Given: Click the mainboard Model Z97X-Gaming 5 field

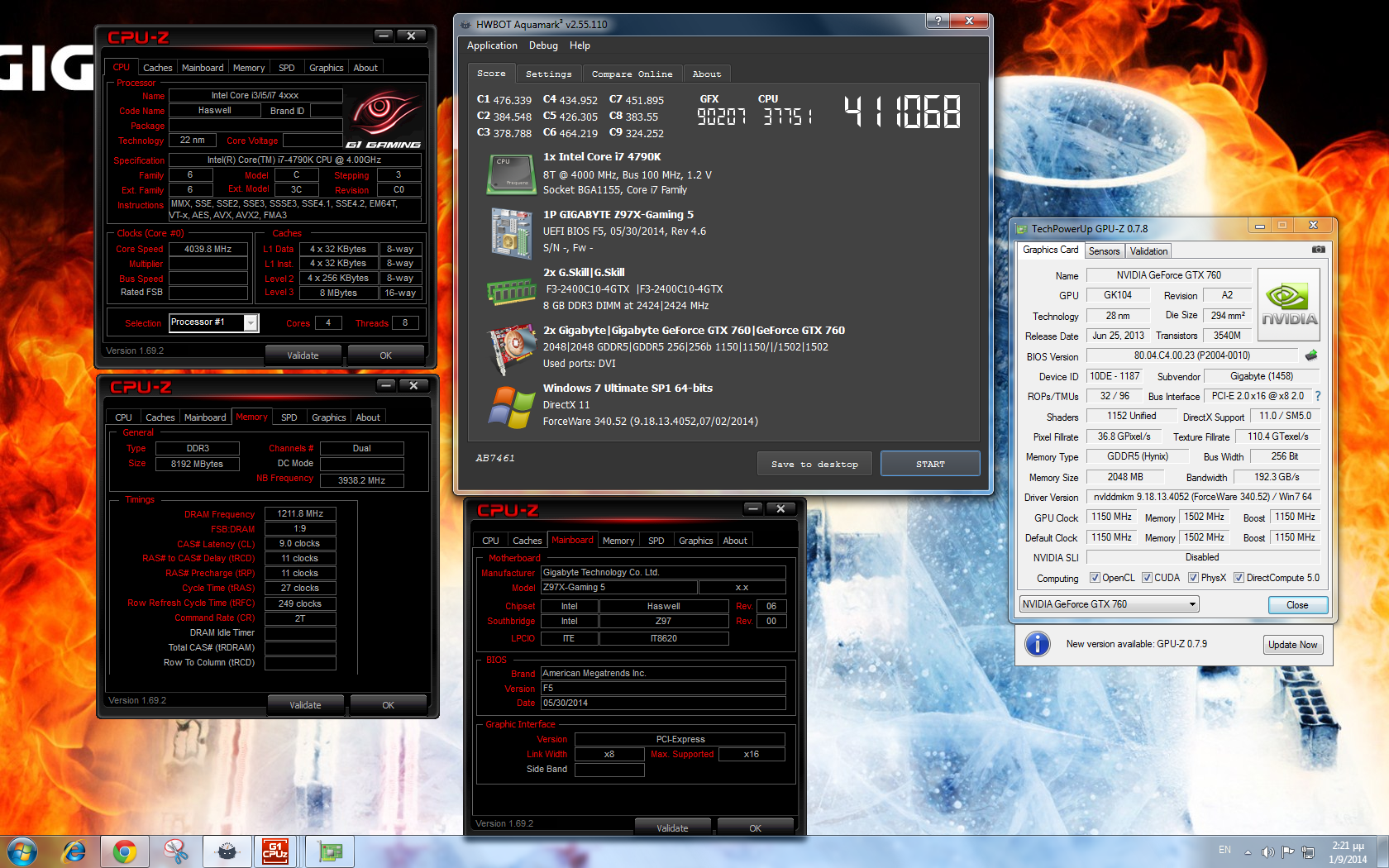Looking at the screenshot, I should tap(618, 587).
